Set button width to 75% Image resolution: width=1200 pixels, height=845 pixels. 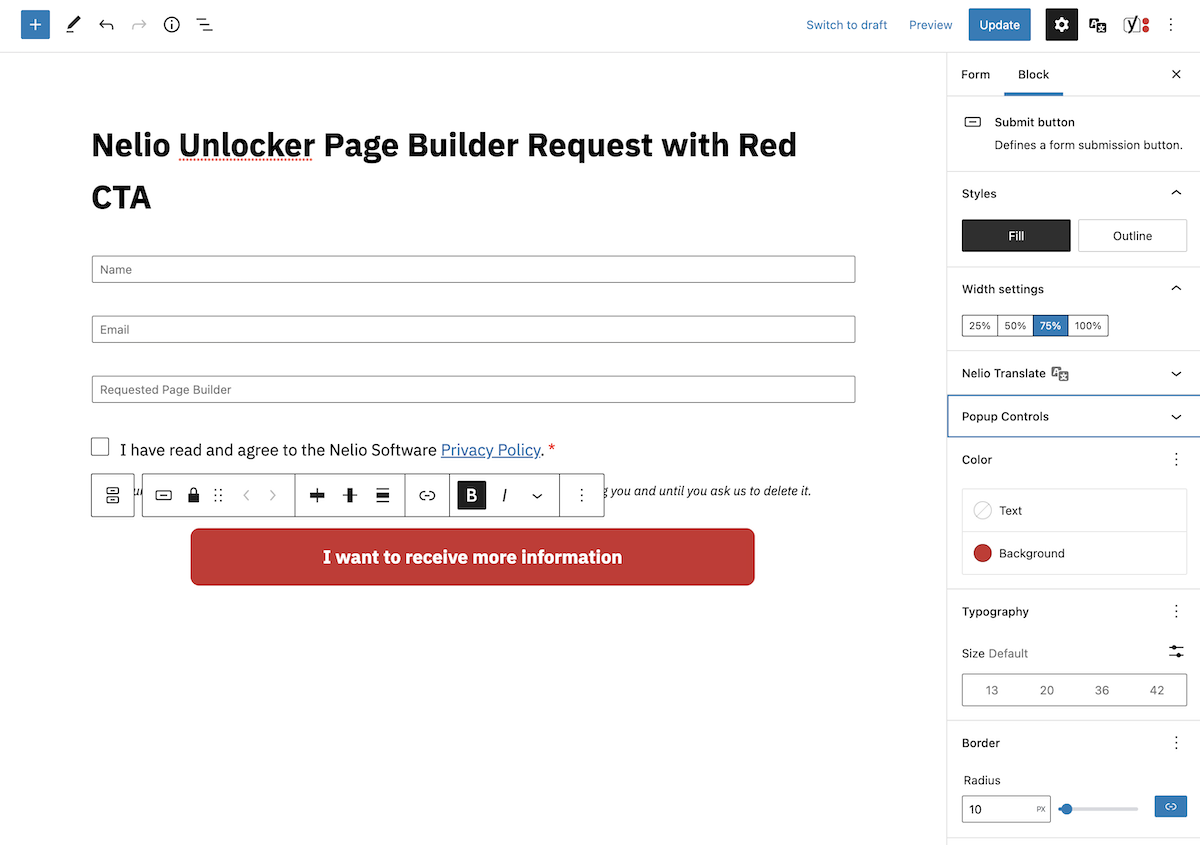click(x=1050, y=326)
